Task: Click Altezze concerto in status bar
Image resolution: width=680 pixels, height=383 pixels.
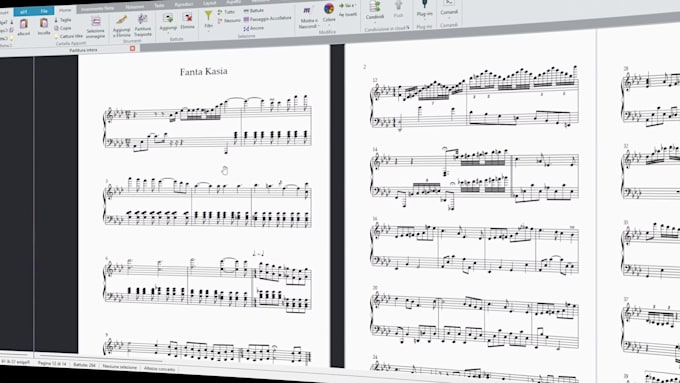Action: [160, 369]
